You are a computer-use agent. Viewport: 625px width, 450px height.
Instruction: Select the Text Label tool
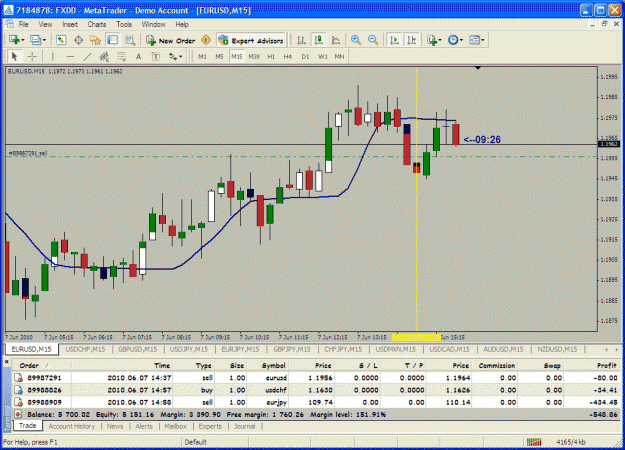click(156, 57)
